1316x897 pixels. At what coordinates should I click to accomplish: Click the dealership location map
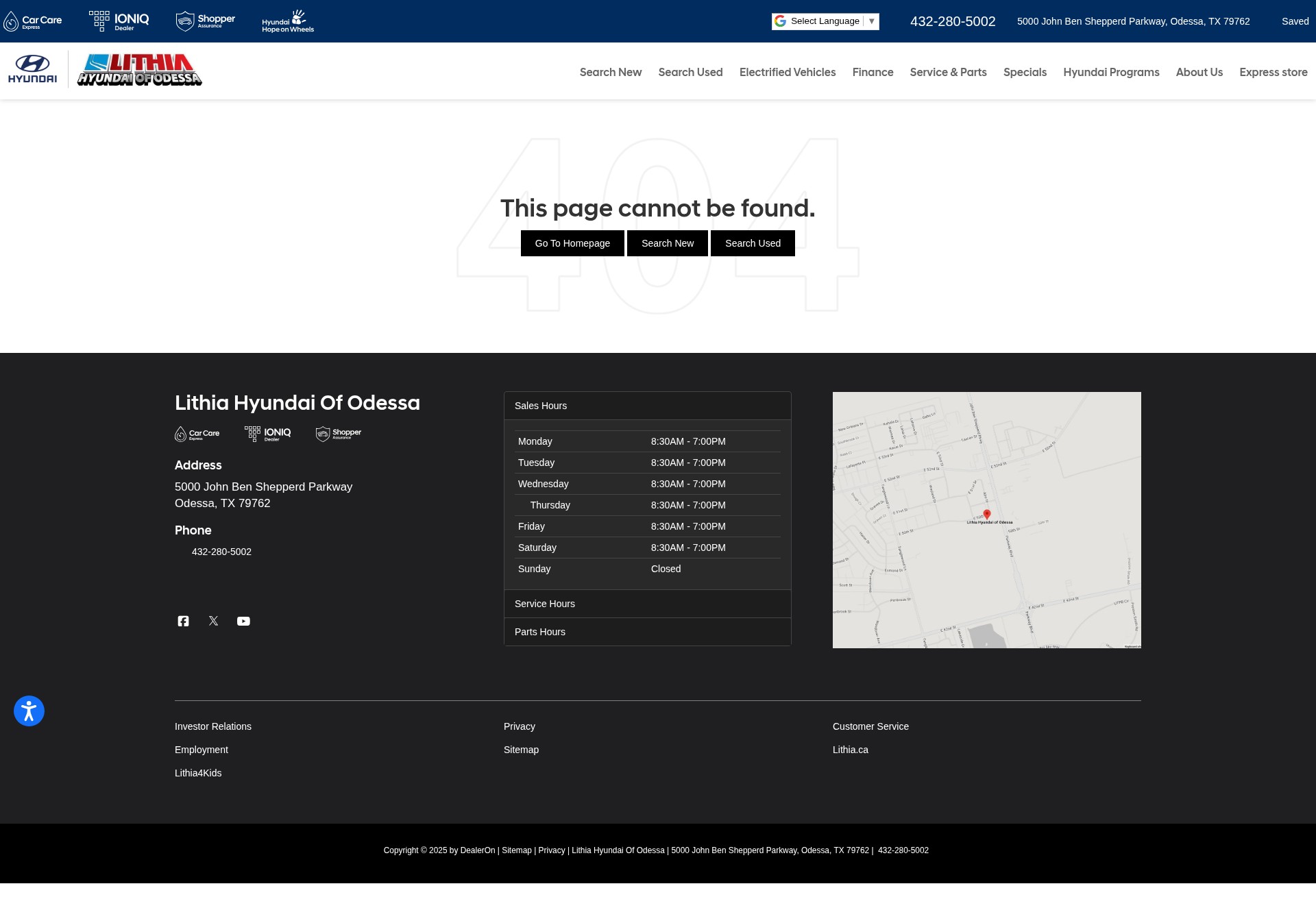pos(987,520)
